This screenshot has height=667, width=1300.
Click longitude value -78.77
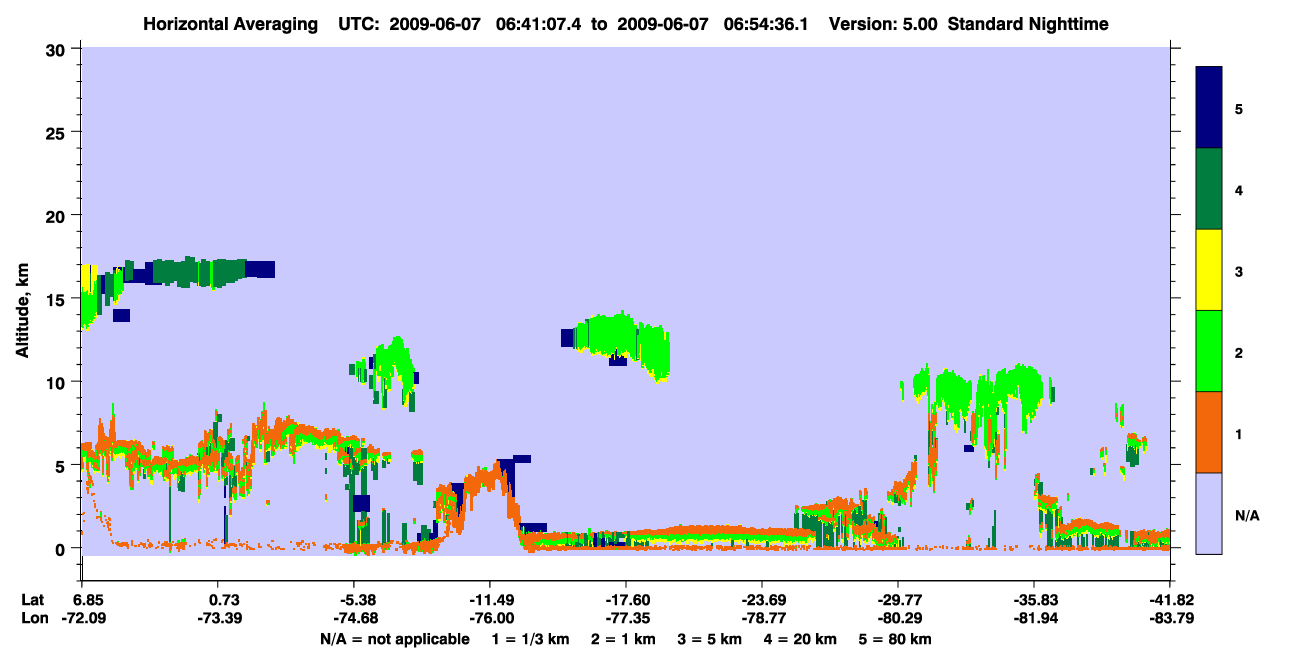click(763, 619)
